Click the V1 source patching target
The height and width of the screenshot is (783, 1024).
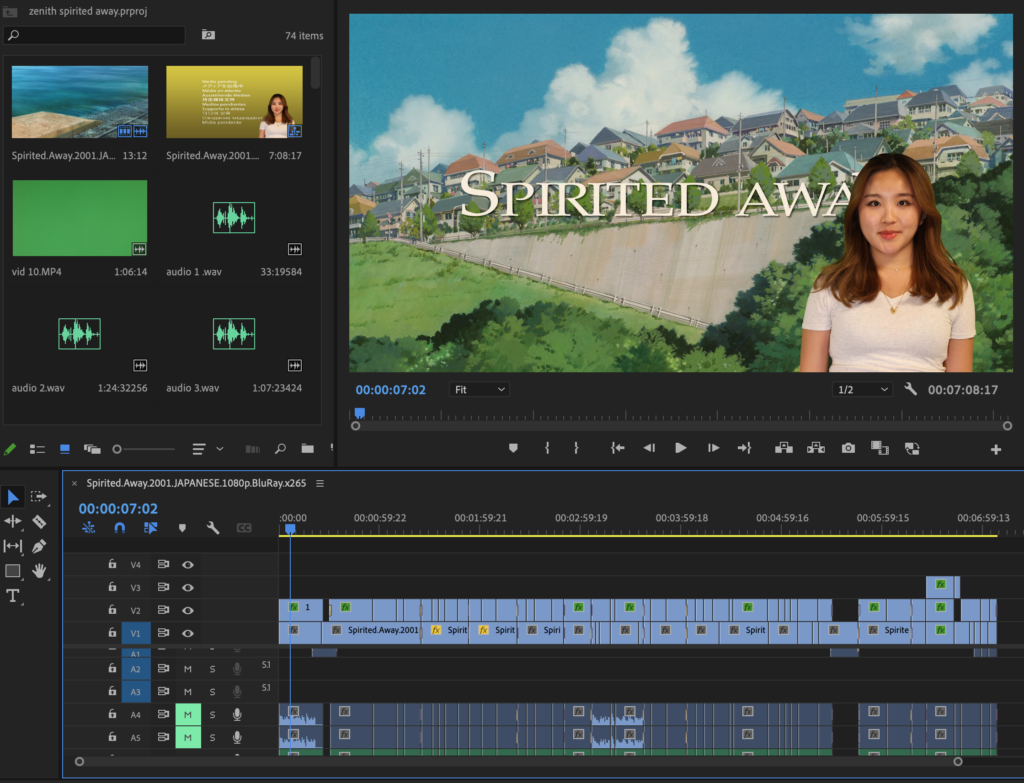coord(136,633)
